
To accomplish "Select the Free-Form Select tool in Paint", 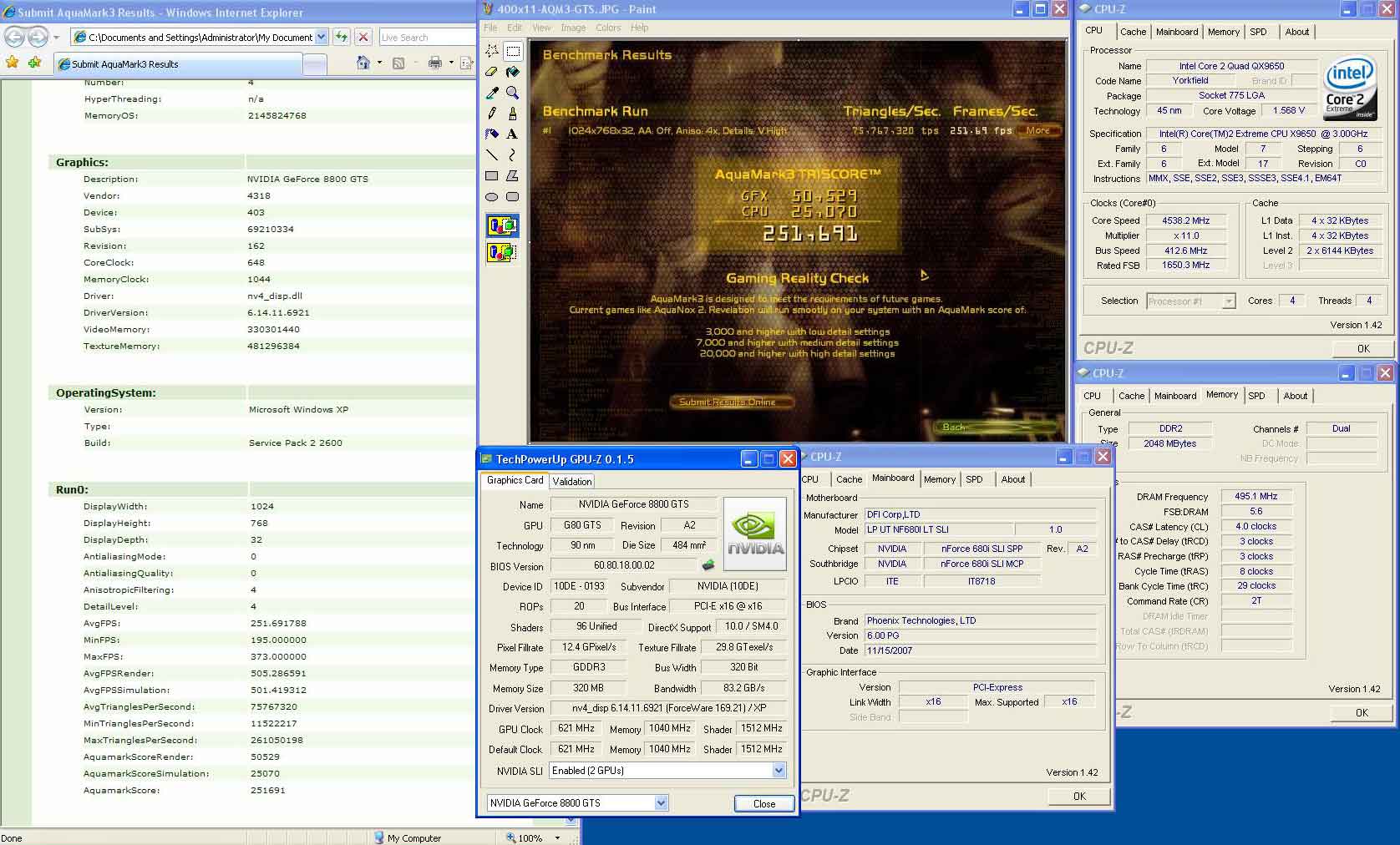I will 492,51.
